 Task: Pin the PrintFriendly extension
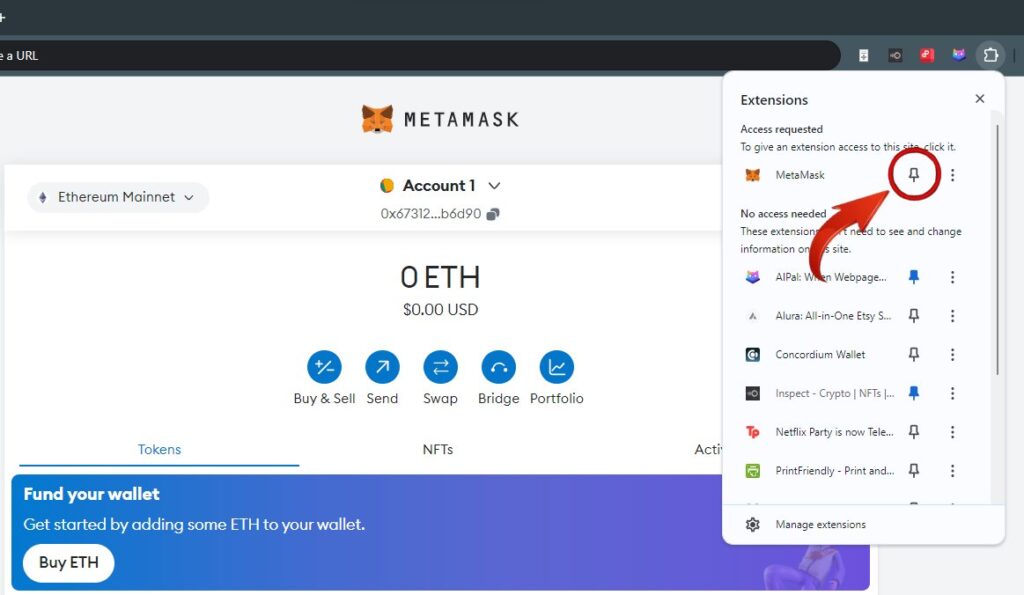914,470
